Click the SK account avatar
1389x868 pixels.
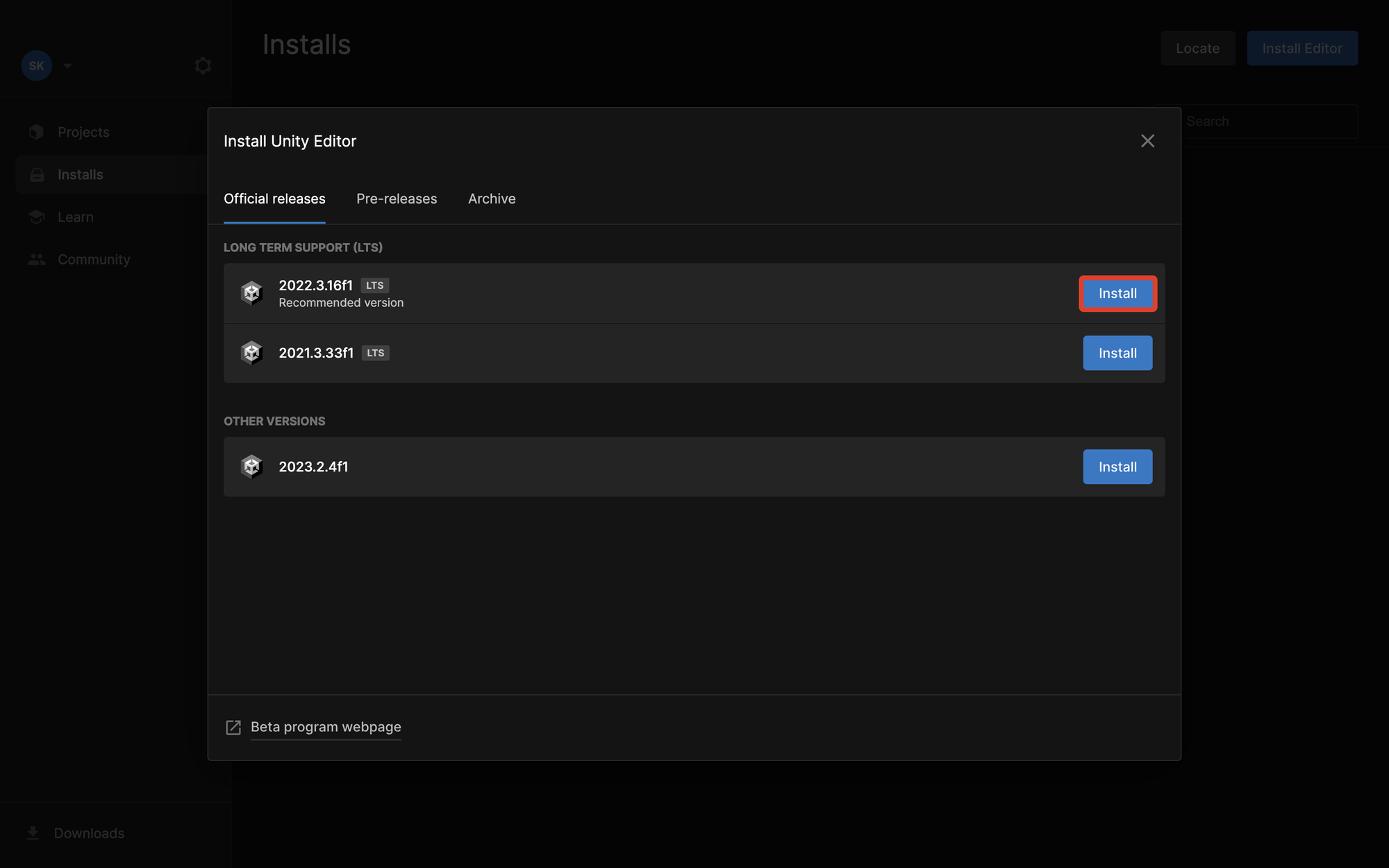point(37,65)
